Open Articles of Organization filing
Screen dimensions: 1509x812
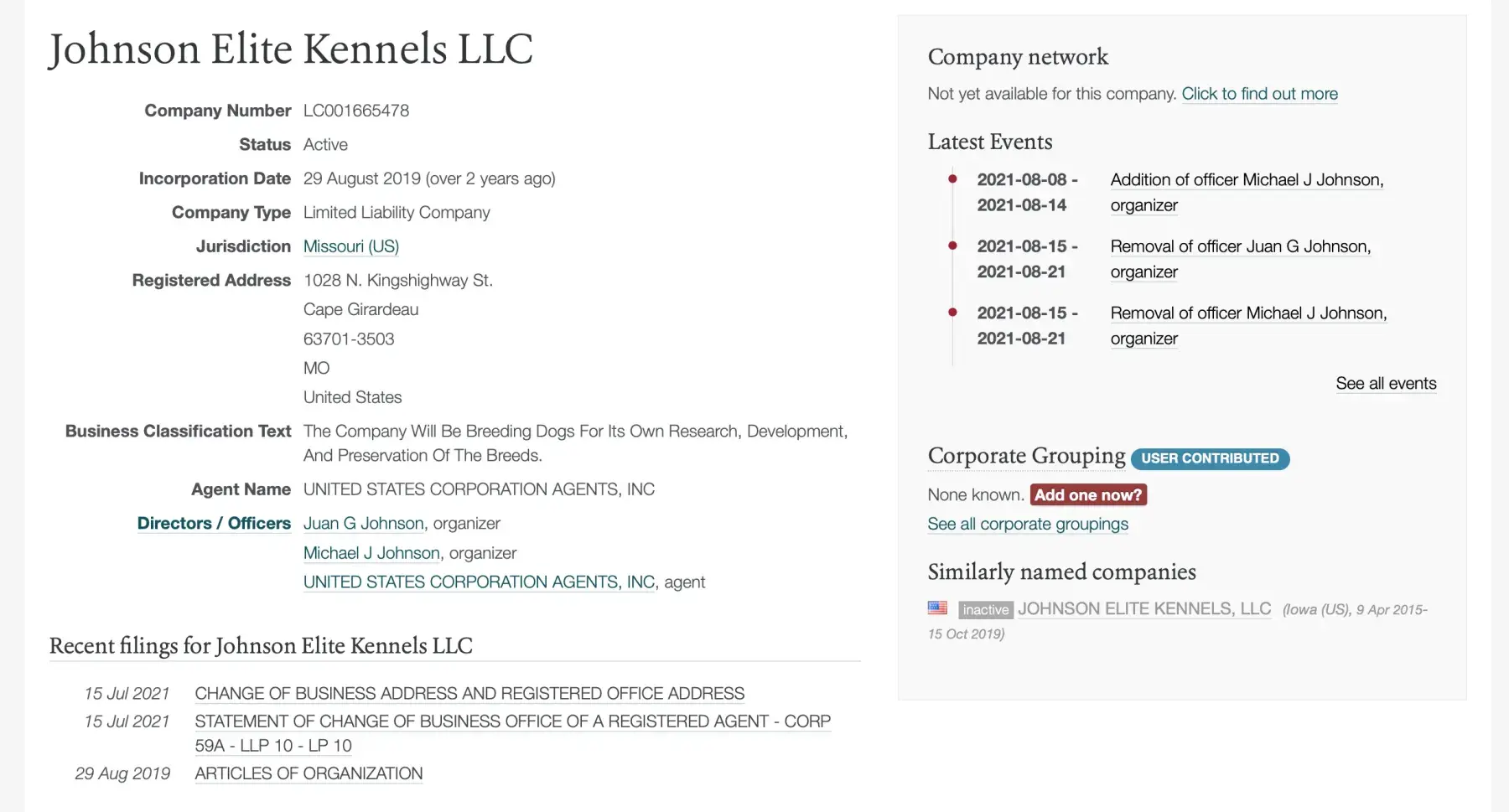[x=309, y=774]
